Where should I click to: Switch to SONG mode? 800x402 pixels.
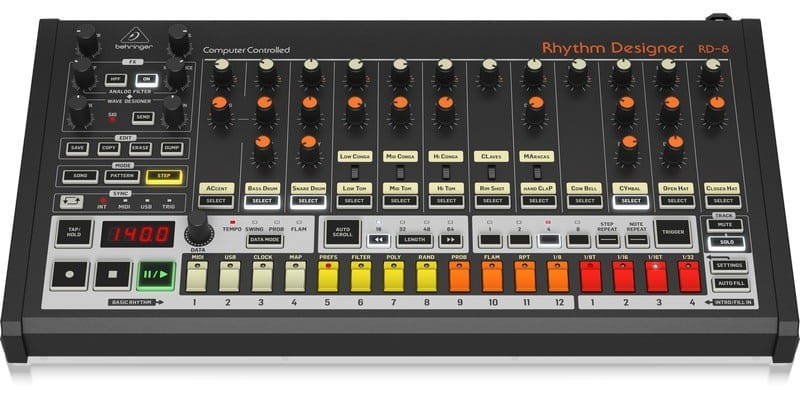click(80, 176)
